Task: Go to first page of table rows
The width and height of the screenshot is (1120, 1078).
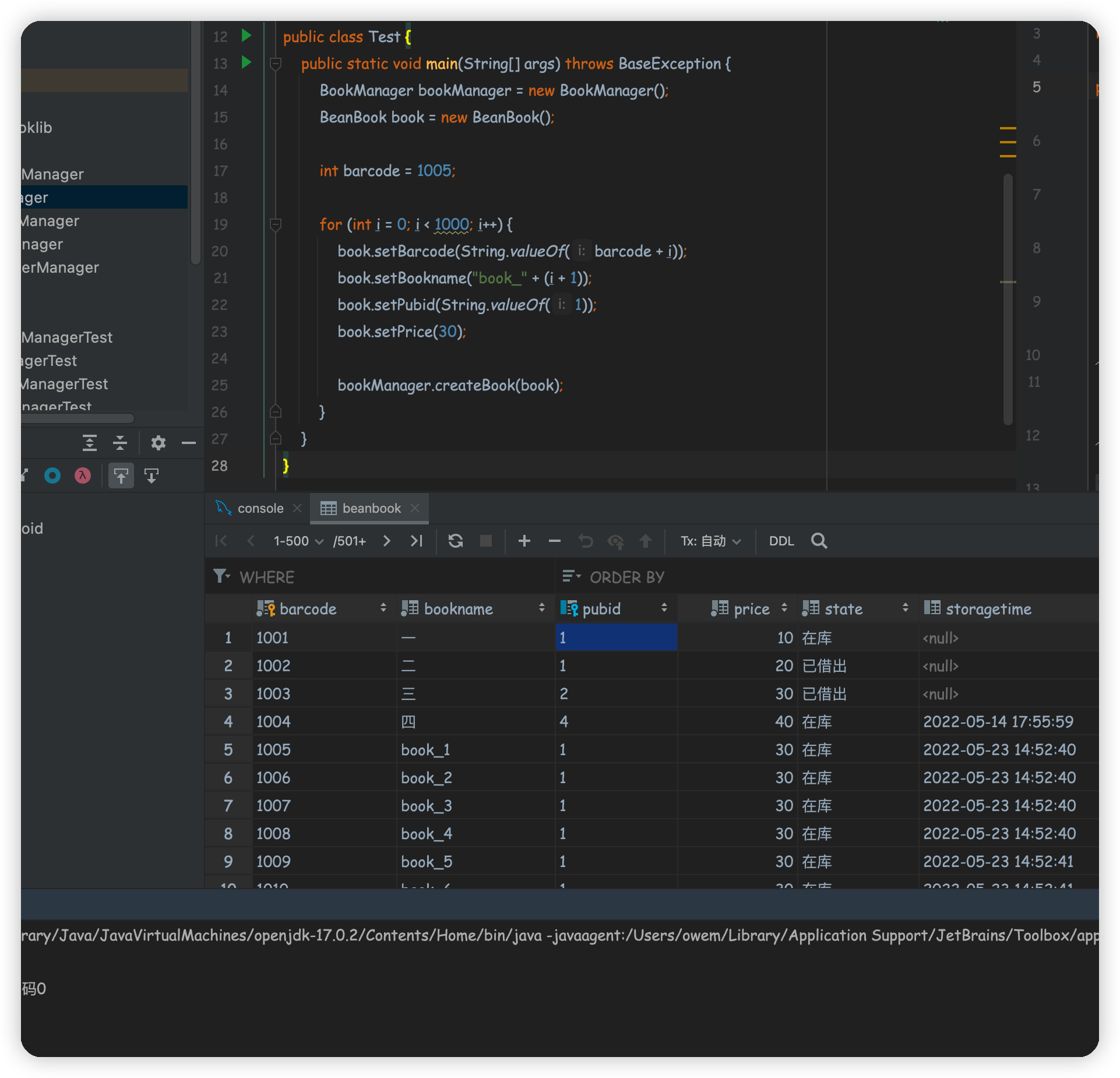Action: click(x=221, y=541)
